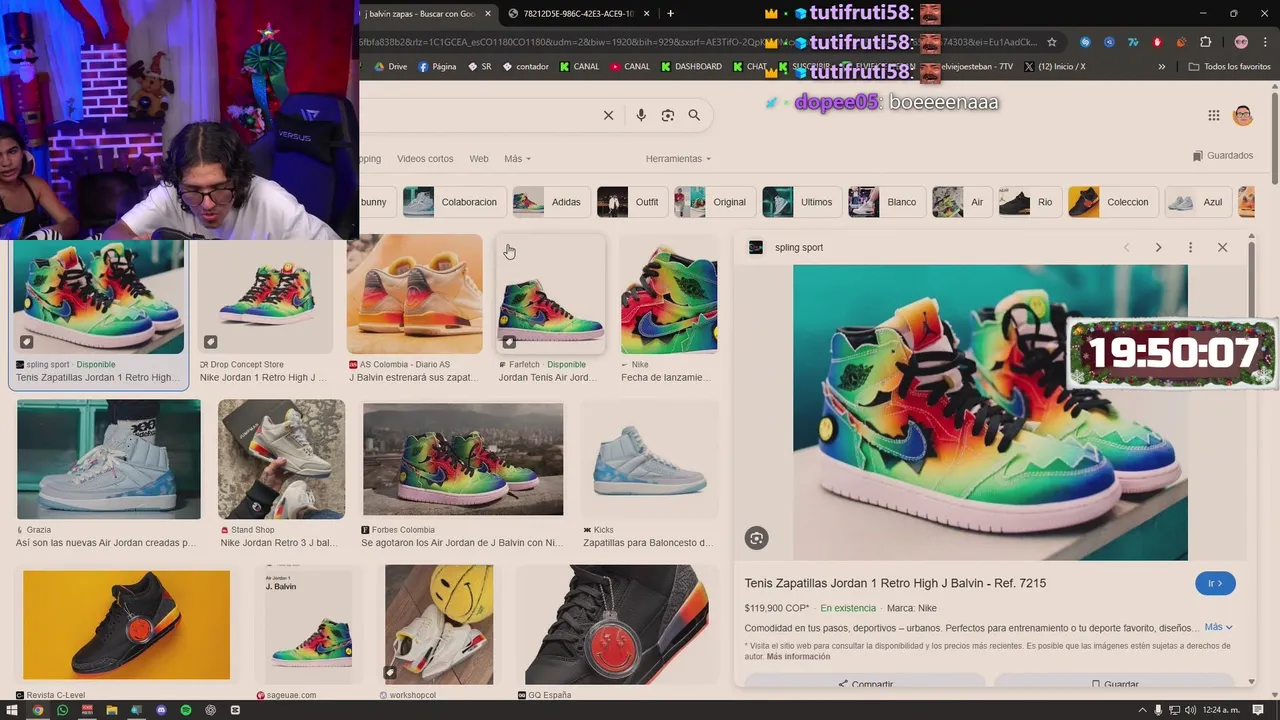Open the Chrome profile avatar in toolbar
The image size is (1280, 720).
1241,42
